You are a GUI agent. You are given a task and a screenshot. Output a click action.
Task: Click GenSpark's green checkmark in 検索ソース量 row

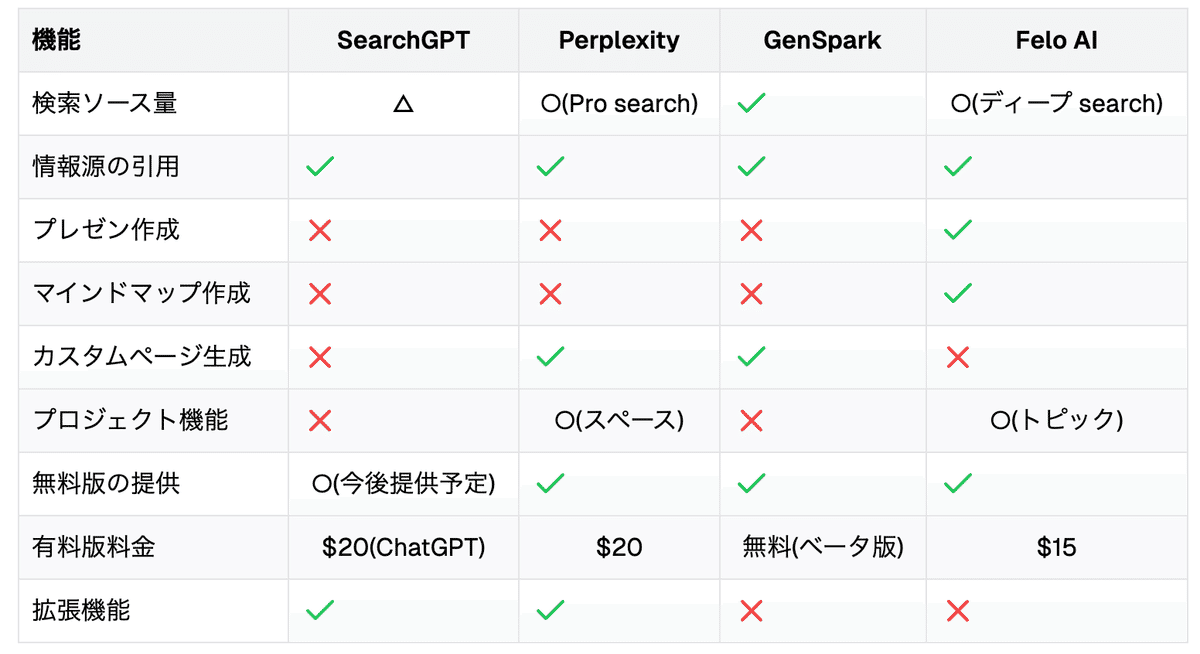tap(751, 104)
